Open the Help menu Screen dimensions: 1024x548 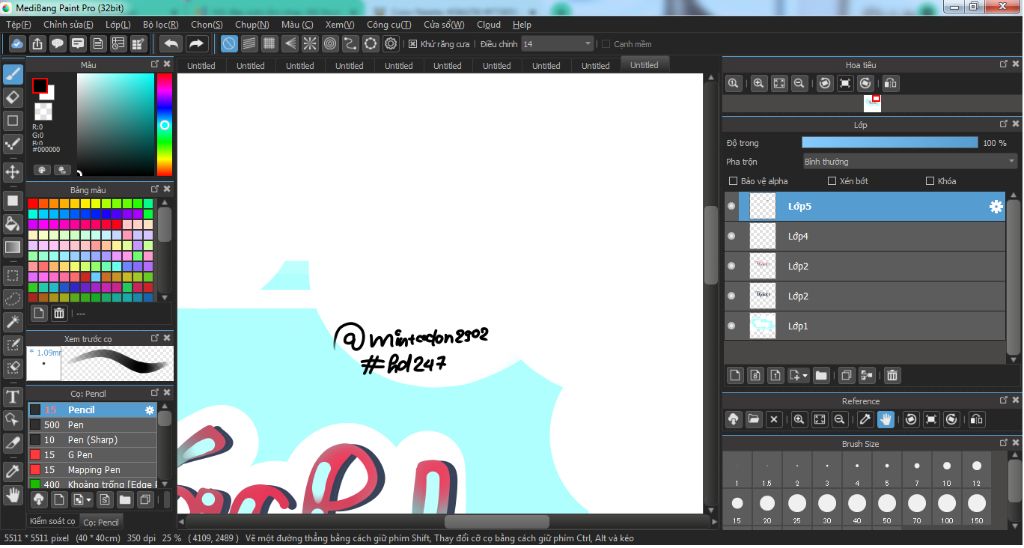[x=522, y=25]
